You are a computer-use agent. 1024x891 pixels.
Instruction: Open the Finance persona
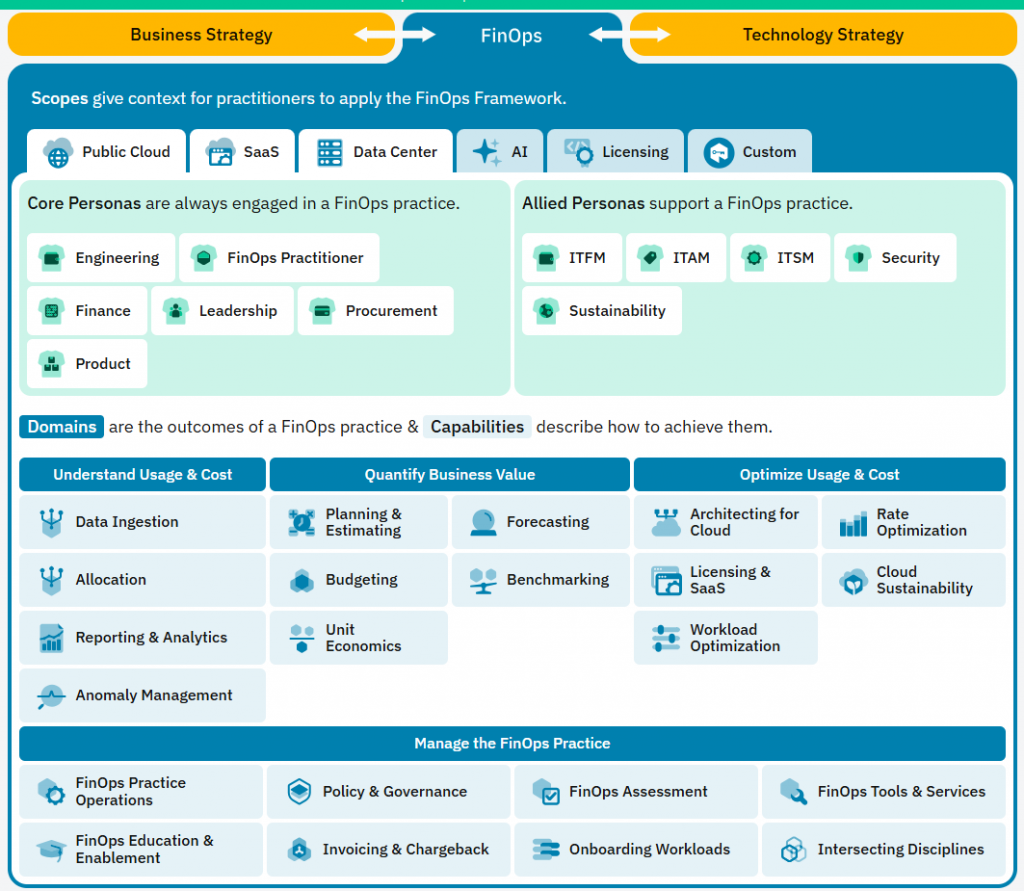(x=87, y=311)
